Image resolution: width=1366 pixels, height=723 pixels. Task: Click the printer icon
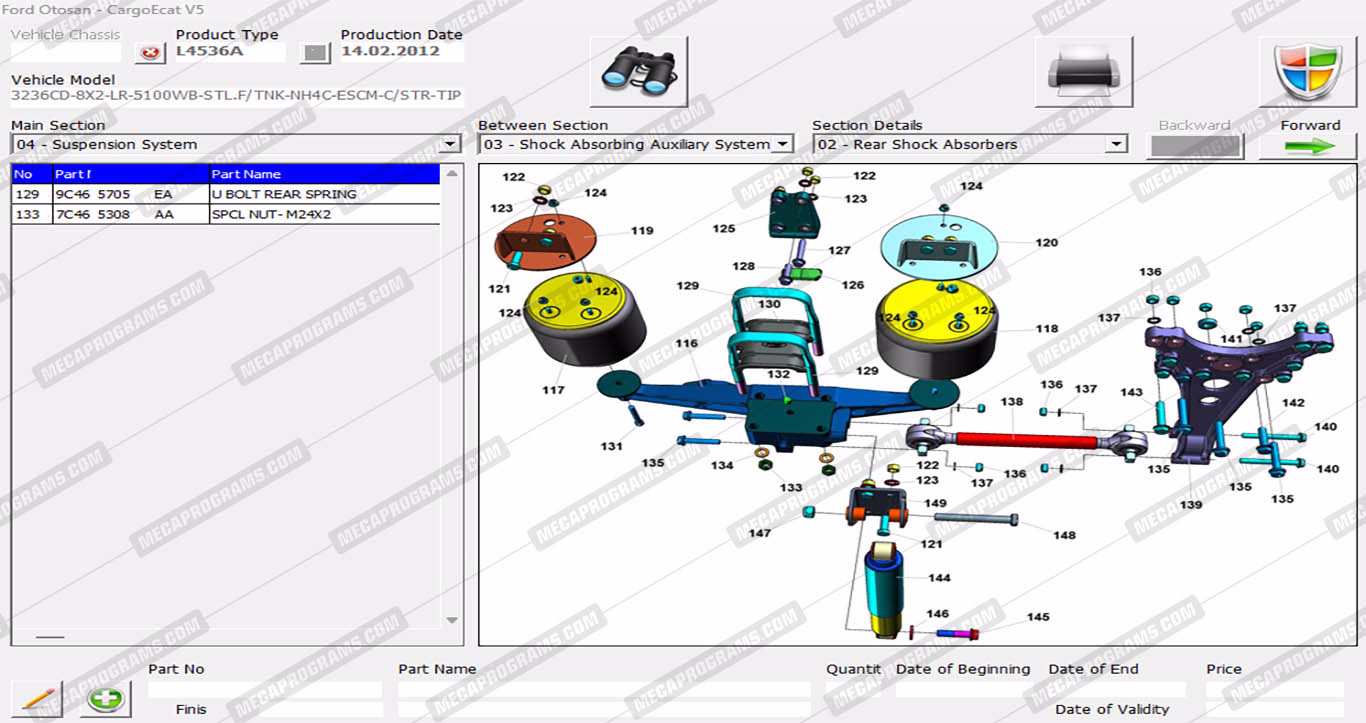[x=1083, y=71]
